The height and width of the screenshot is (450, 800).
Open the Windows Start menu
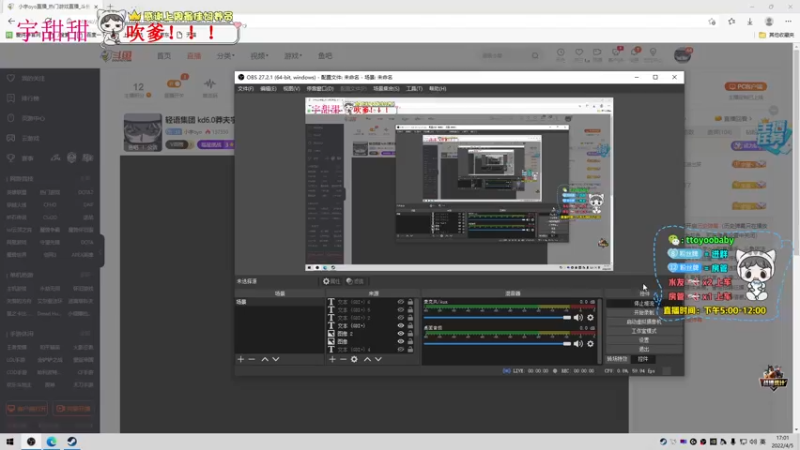click(x=10, y=441)
